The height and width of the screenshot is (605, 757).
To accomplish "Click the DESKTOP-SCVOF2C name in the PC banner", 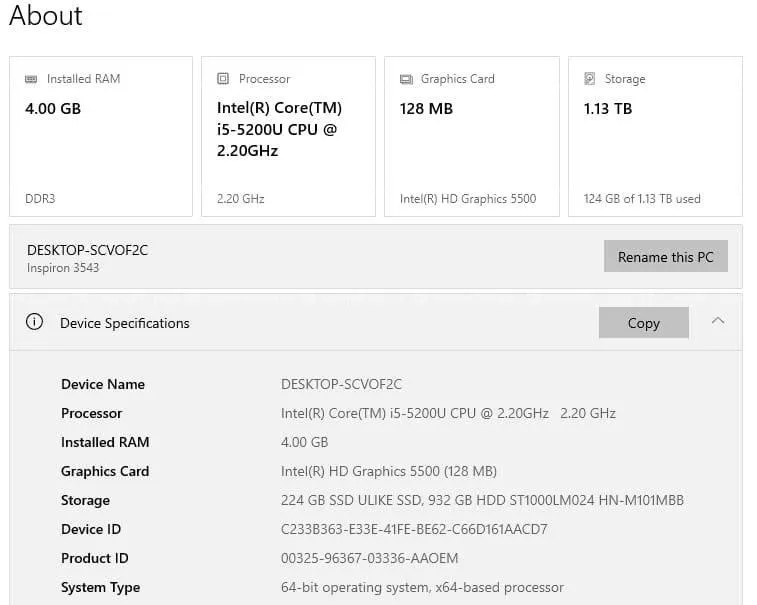I will [87, 250].
